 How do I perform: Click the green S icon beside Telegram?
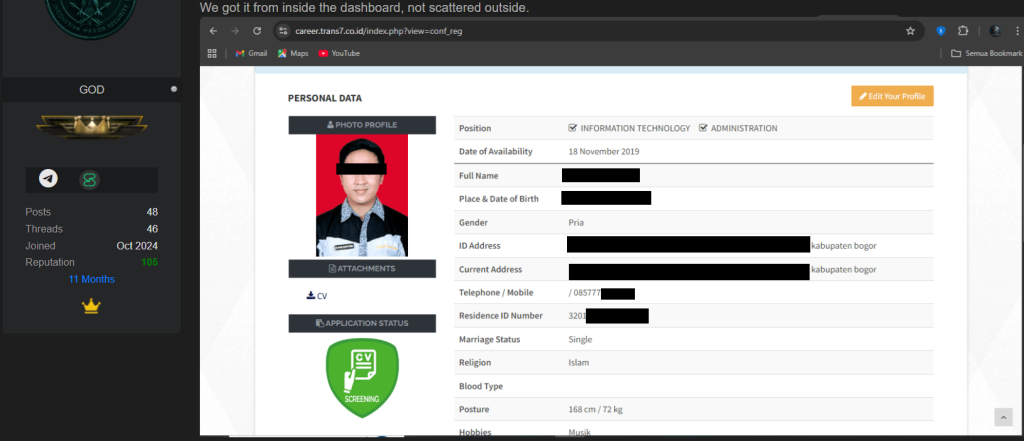[x=90, y=180]
